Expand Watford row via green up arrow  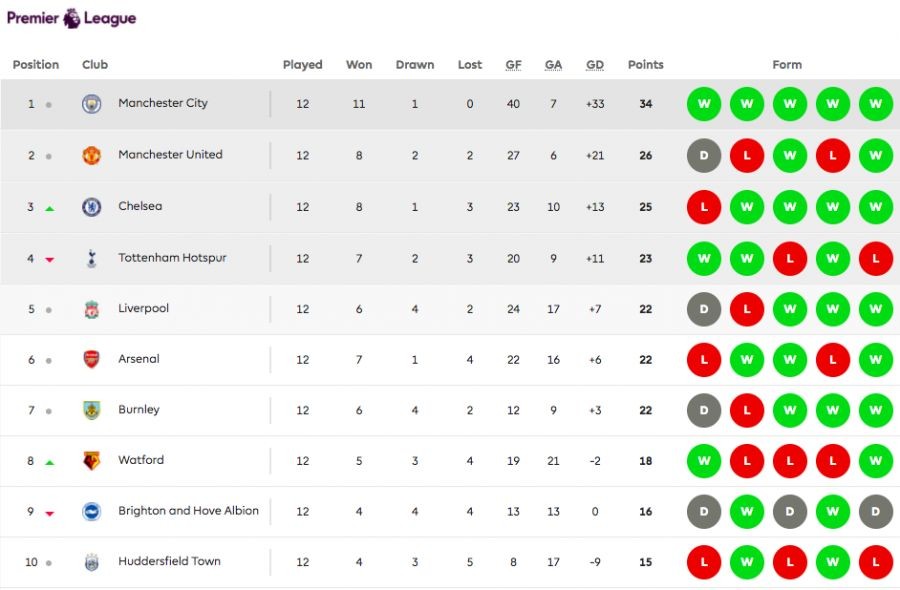pyautogui.click(x=49, y=462)
